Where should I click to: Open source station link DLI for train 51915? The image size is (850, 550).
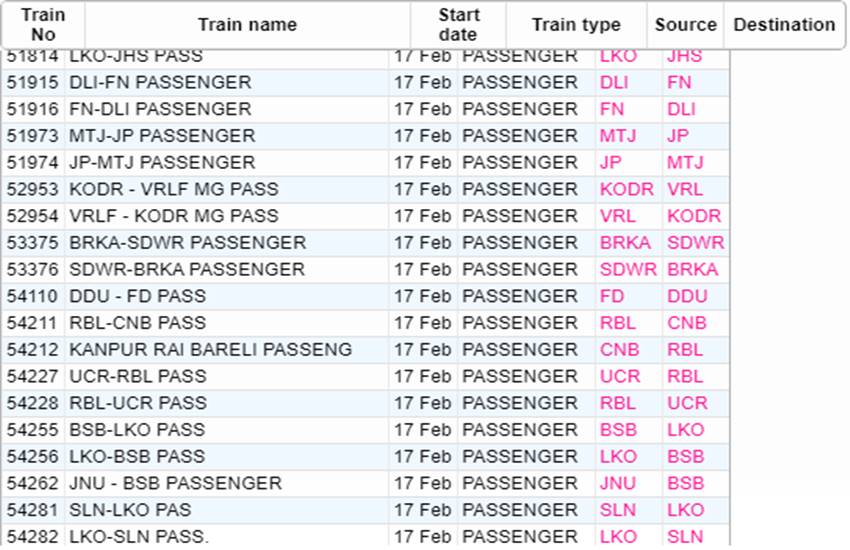(614, 82)
